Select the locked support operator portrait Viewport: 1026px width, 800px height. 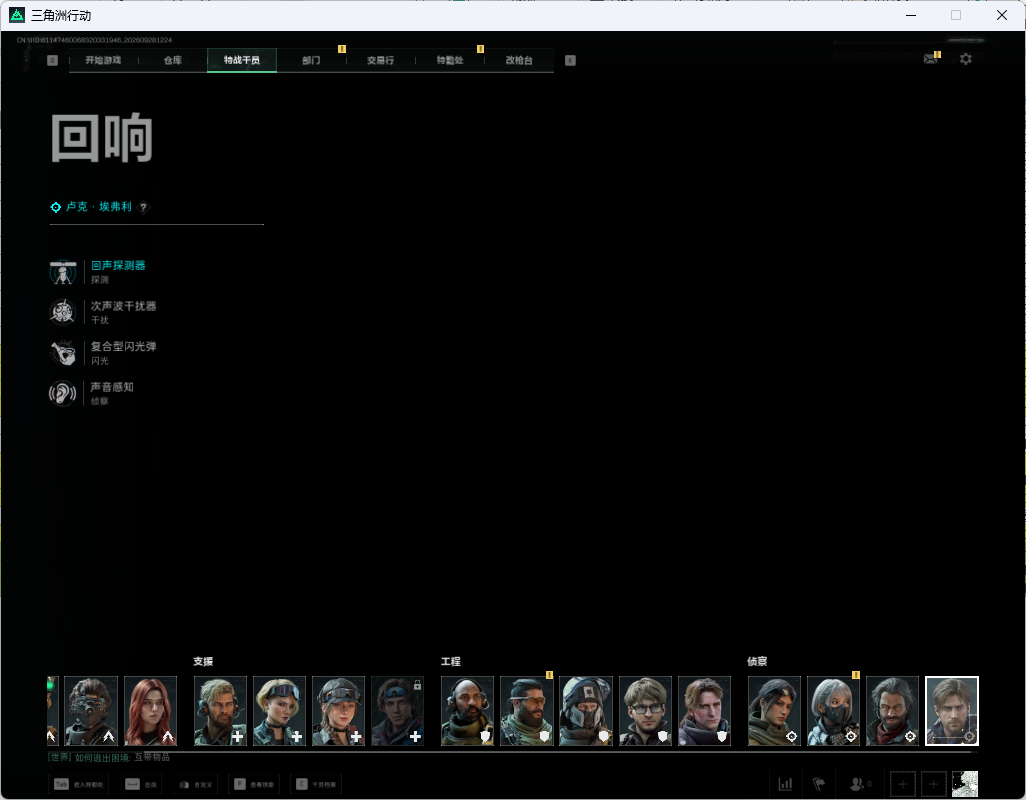[x=398, y=711]
